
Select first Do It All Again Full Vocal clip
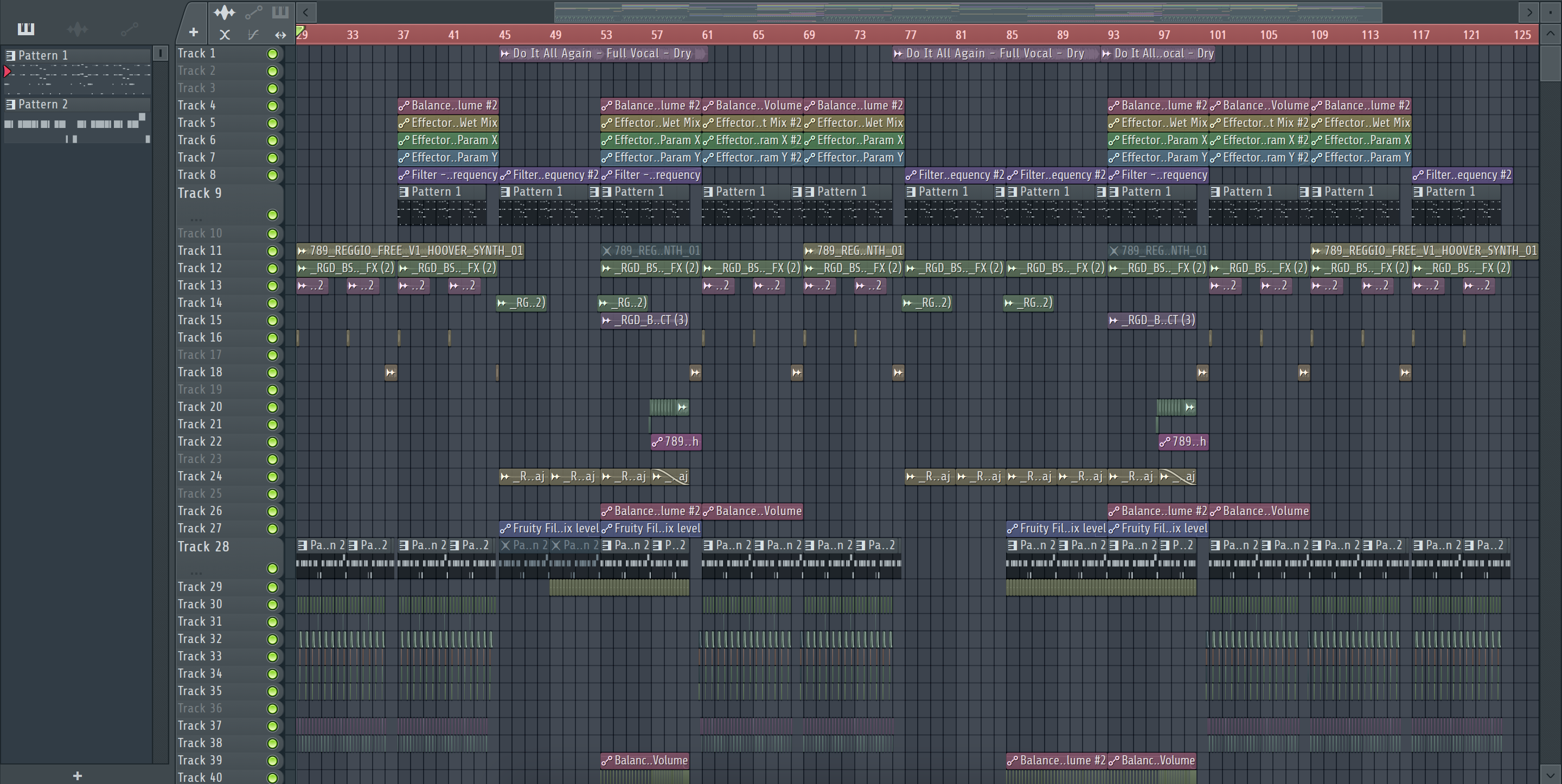coord(604,53)
